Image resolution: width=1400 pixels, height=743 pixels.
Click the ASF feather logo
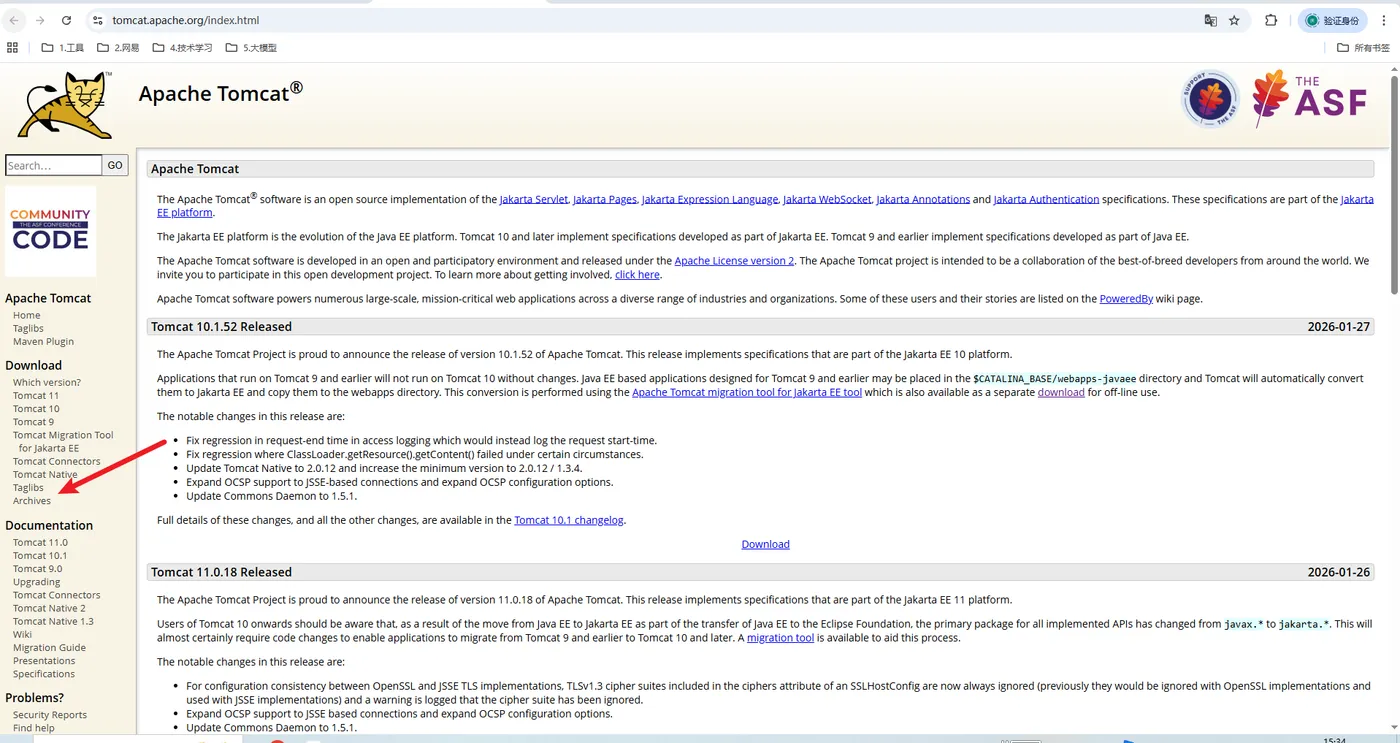[1311, 98]
